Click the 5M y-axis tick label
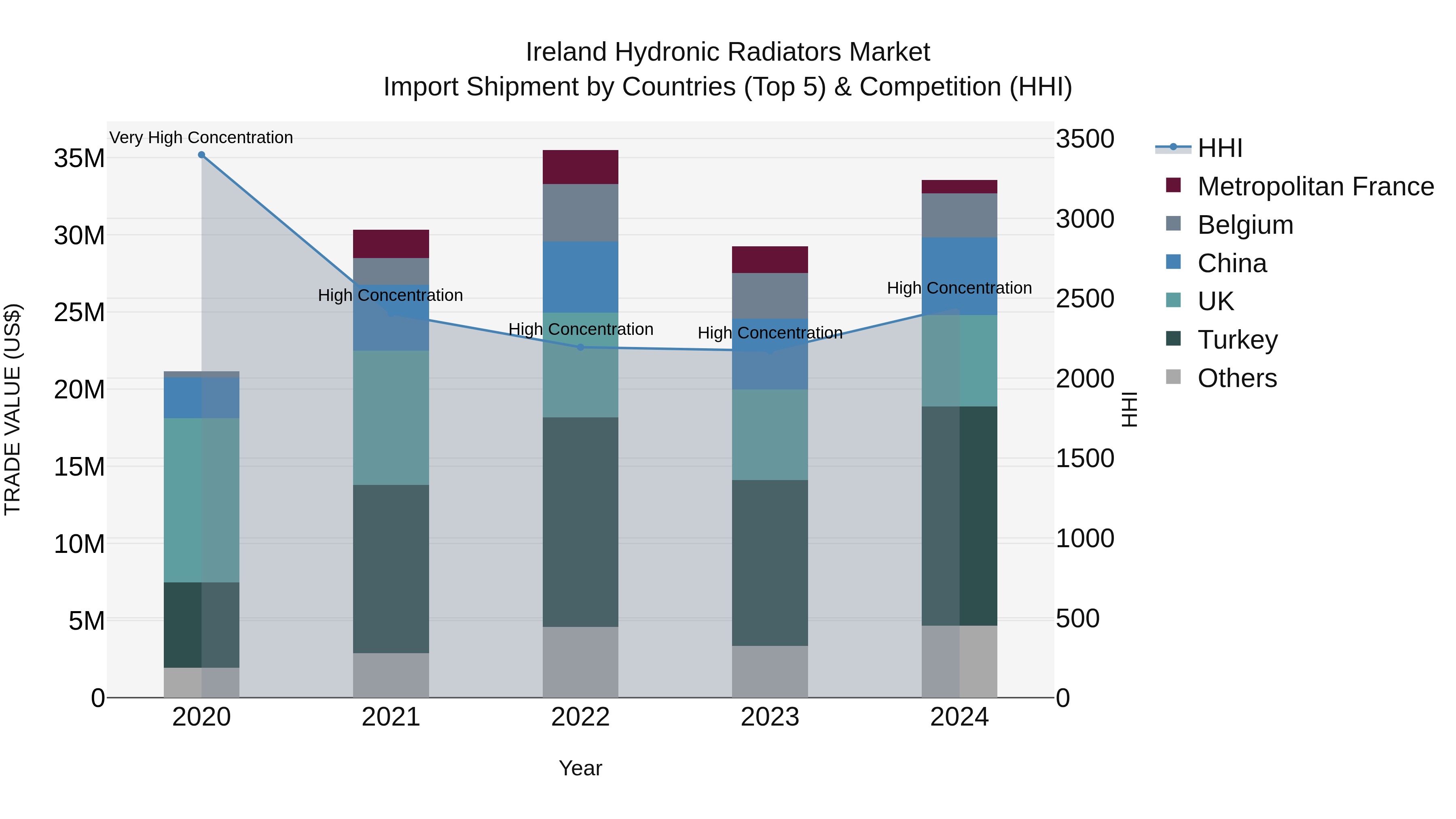 click(x=87, y=620)
